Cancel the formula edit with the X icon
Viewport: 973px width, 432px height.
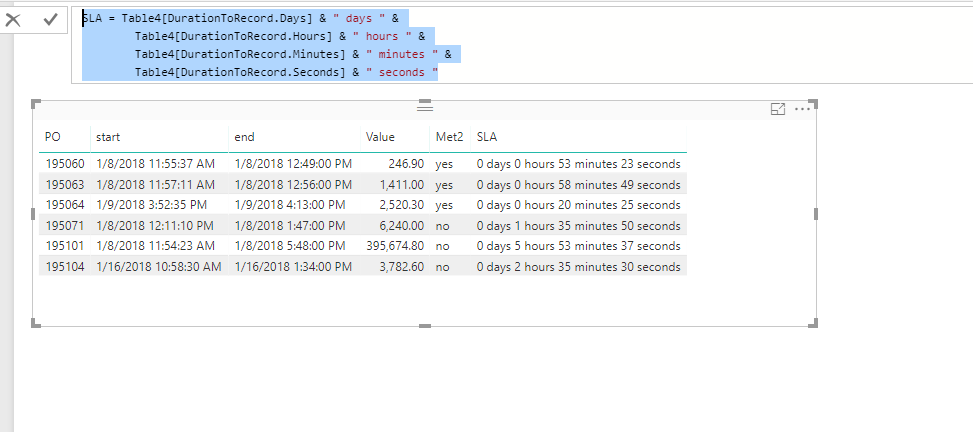click(13, 20)
